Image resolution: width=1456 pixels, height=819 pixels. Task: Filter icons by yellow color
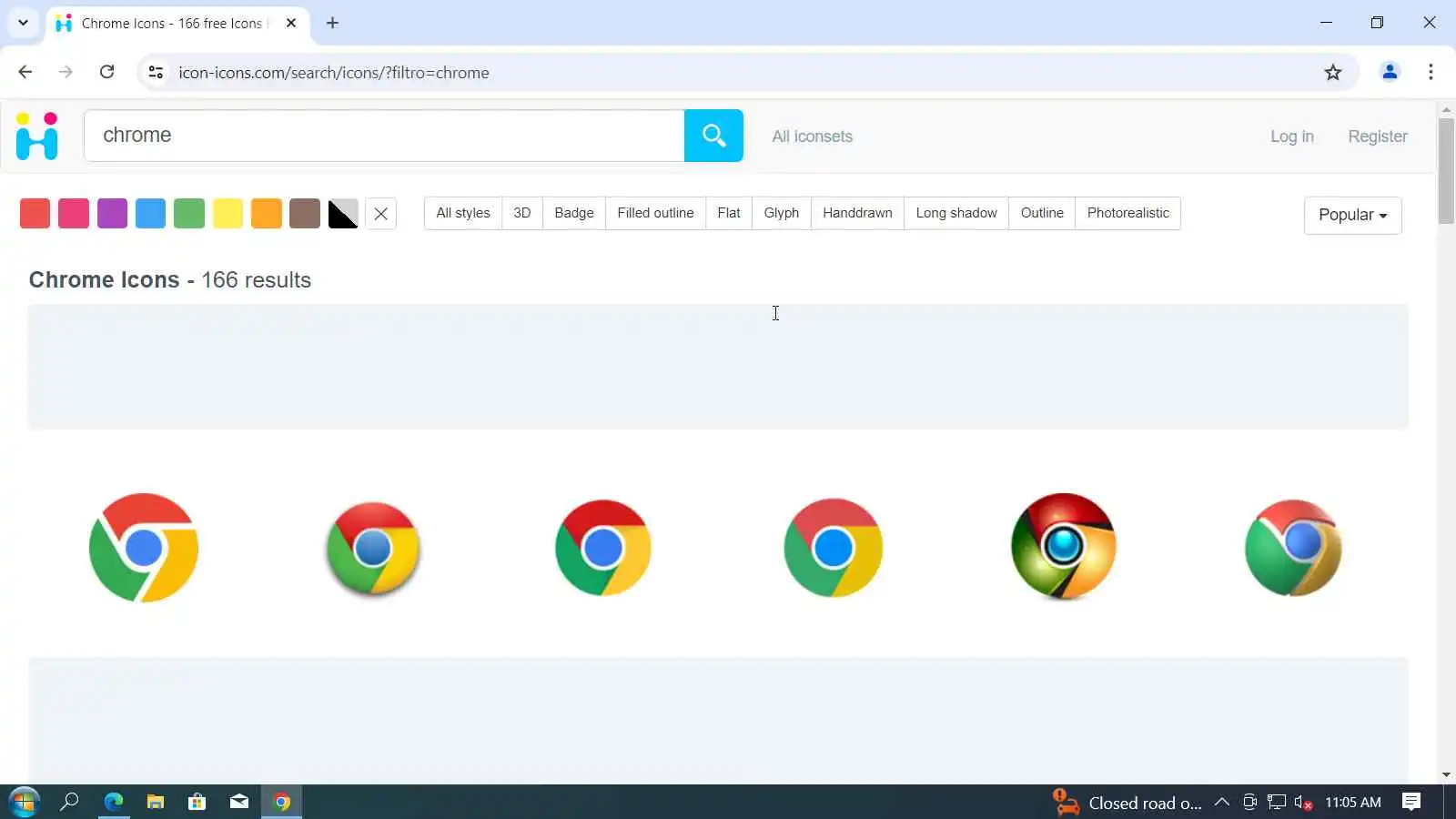227,214
